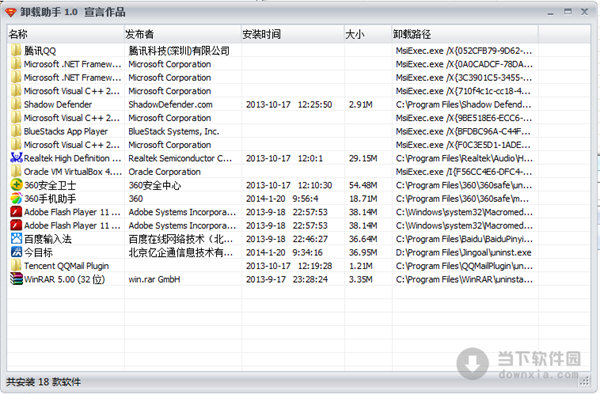
Task: Click size value 29.15M
Action: 363,158
